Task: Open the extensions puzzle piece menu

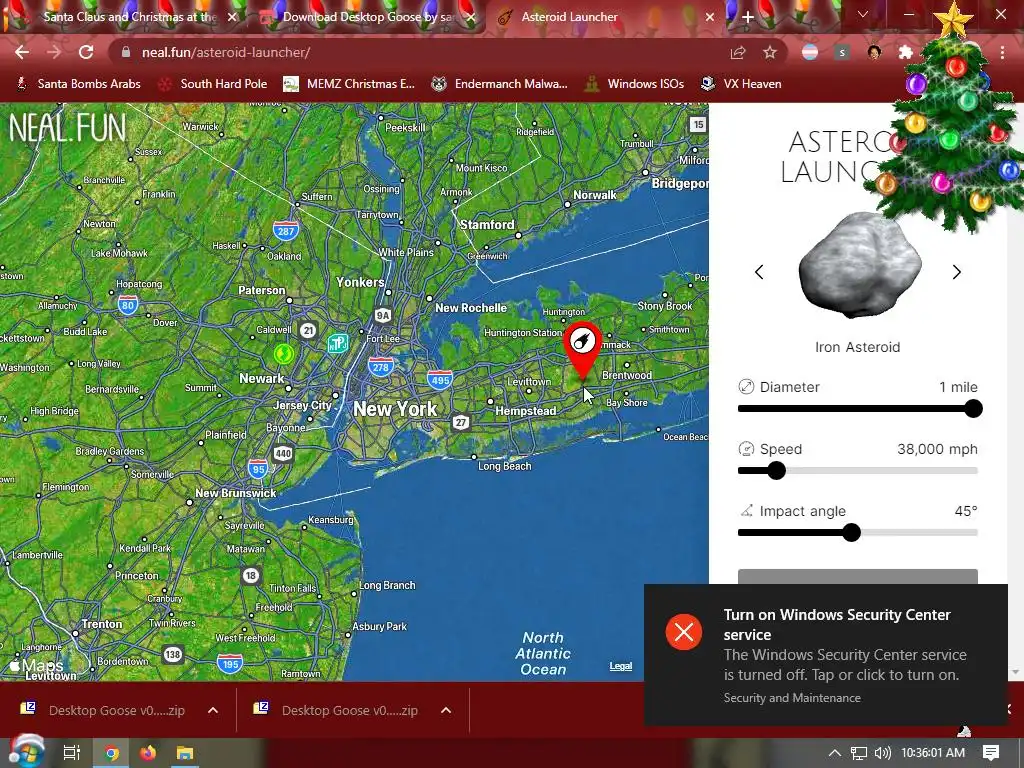Action: point(906,52)
